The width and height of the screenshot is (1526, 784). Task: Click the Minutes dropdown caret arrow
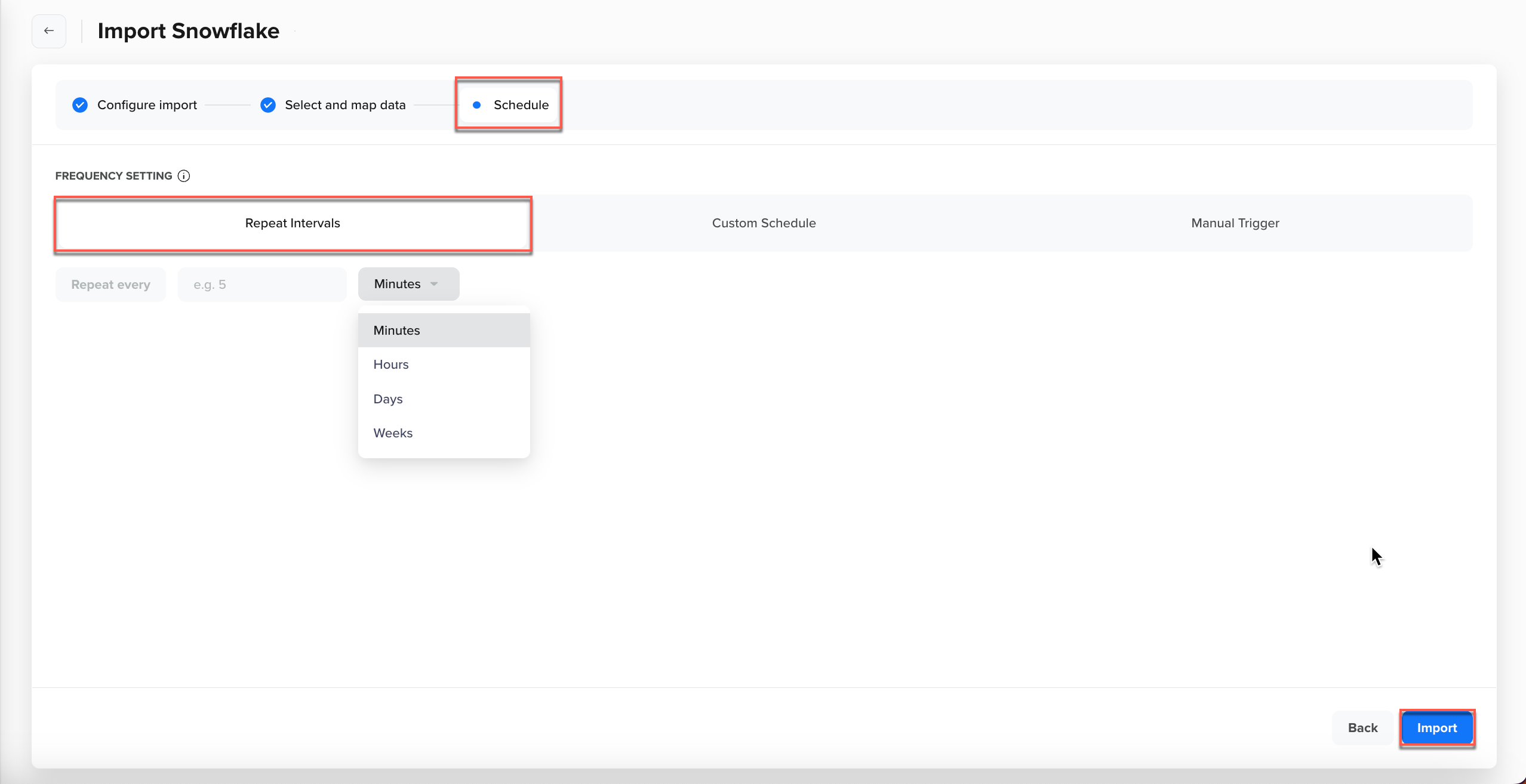(434, 284)
